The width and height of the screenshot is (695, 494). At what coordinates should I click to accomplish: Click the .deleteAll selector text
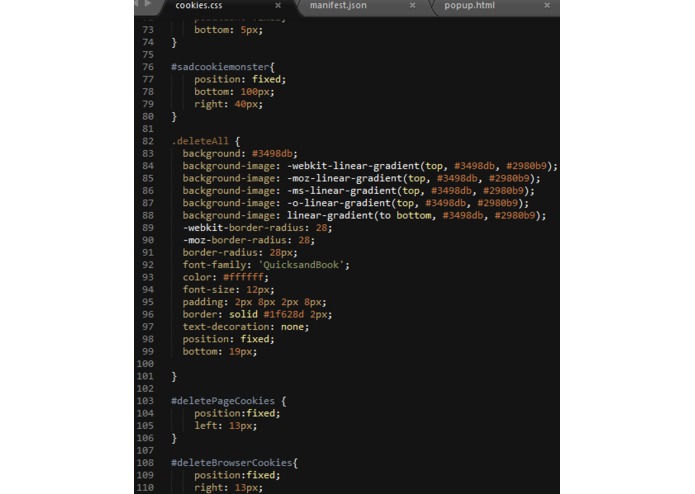tap(200, 141)
